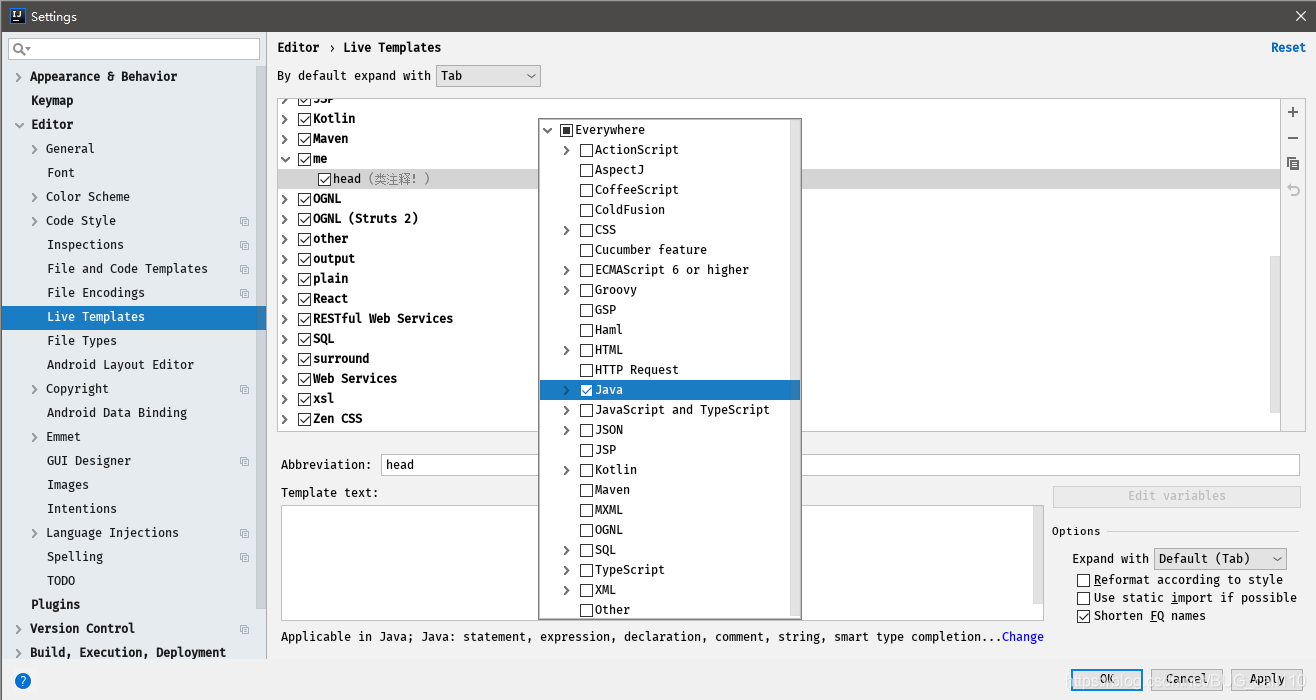Expand the HTML context node
The image size is (1316, 700).
tap(566, 349)
